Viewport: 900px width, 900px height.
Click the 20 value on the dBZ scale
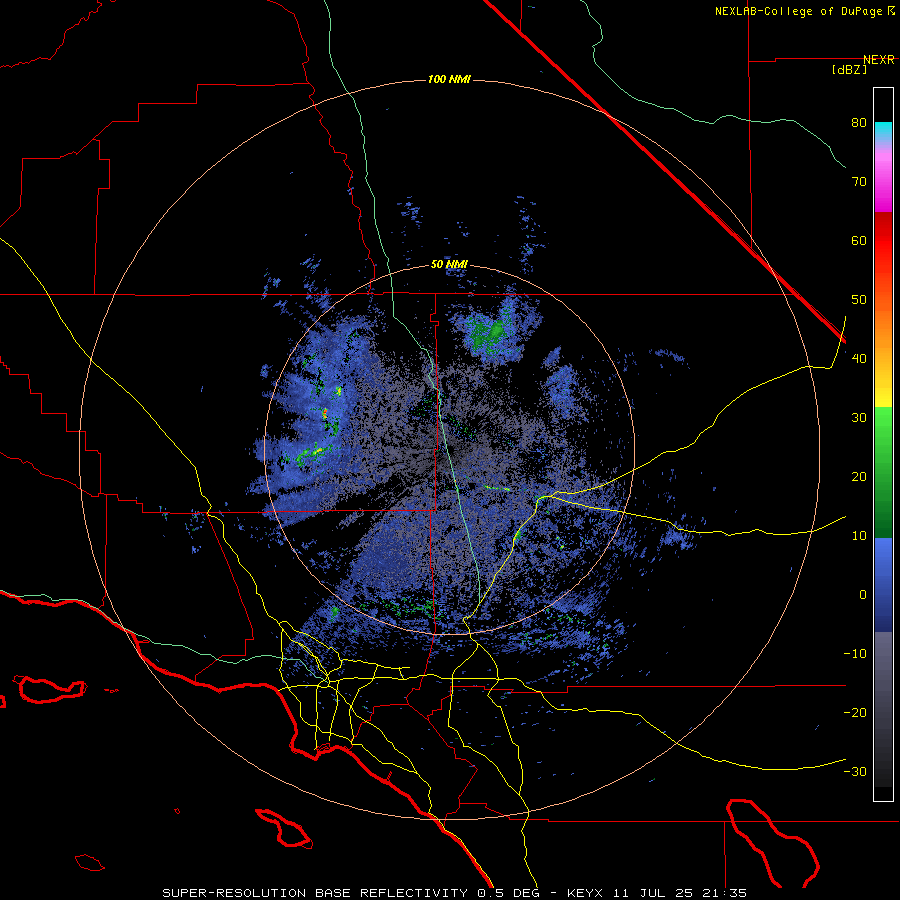tap(859, 477)
